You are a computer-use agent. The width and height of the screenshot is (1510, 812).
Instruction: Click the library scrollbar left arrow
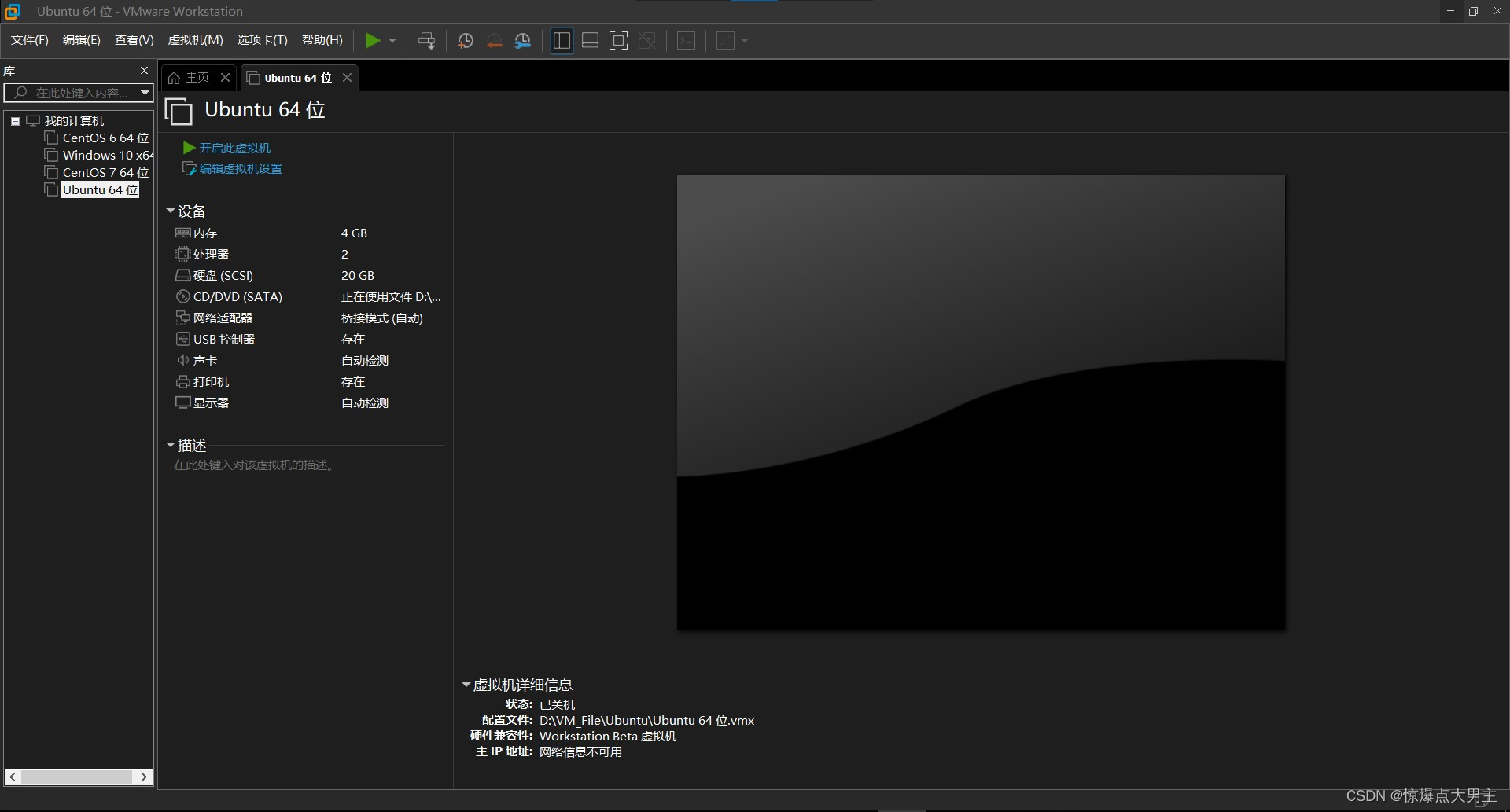(x=12, y=777)
